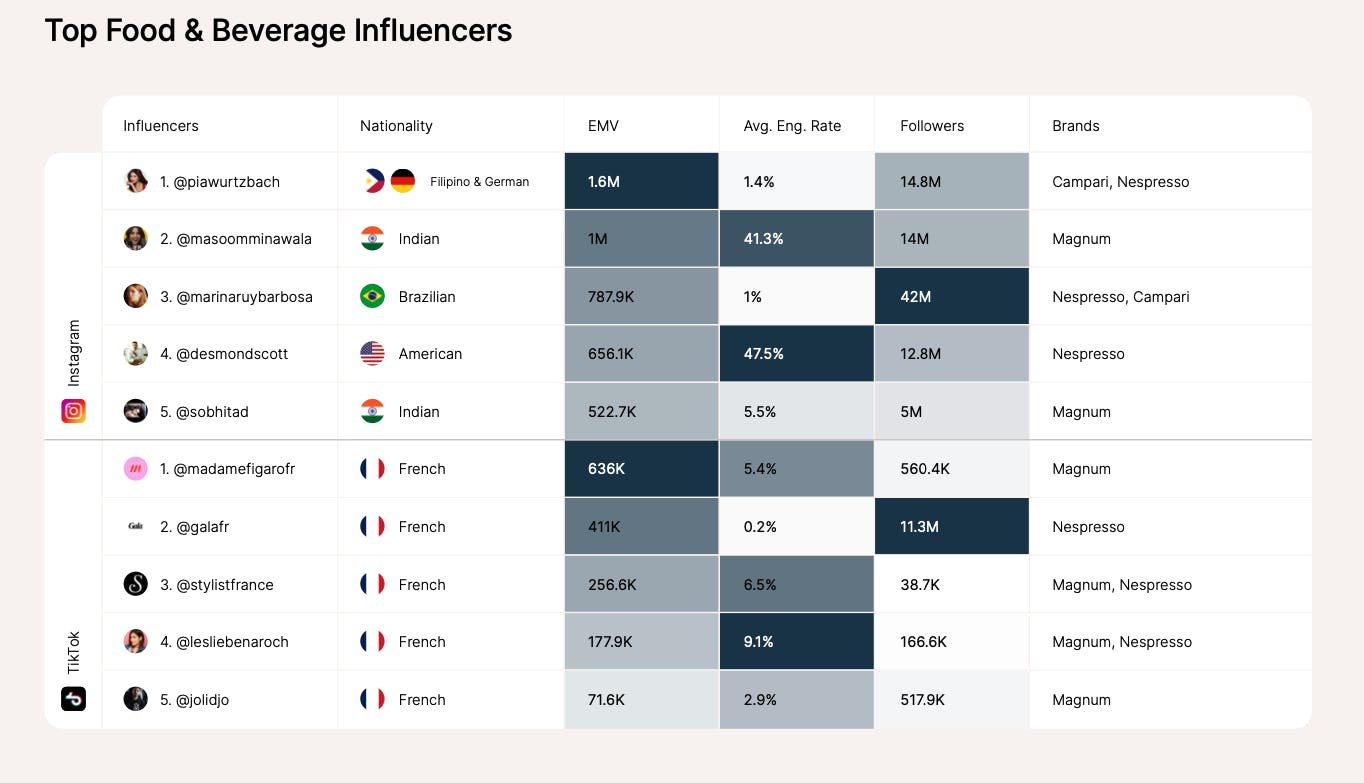Click the Avg. Eng. Rate column header
The image size is (1364, 783).
click(792, 126)
